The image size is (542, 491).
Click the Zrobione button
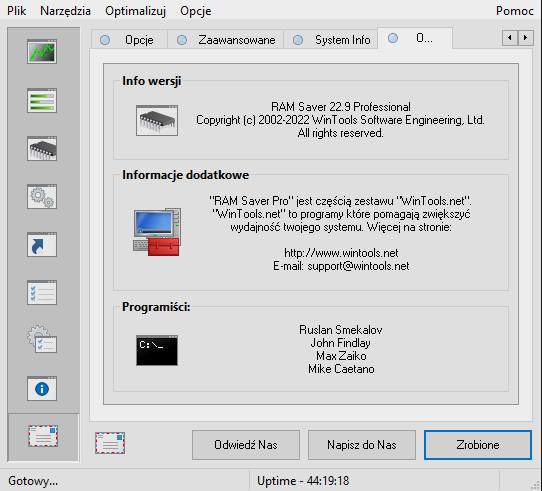478,445
